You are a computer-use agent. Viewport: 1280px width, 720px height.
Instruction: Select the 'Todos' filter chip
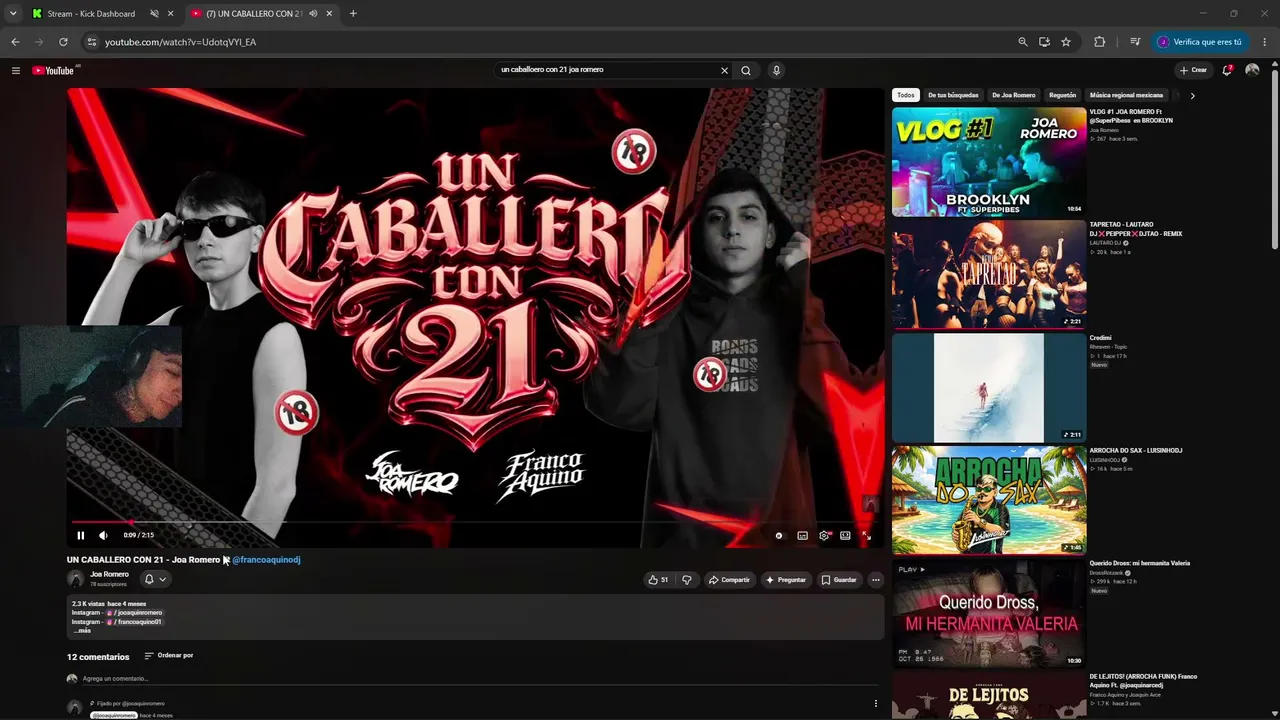tap(906, 95)
